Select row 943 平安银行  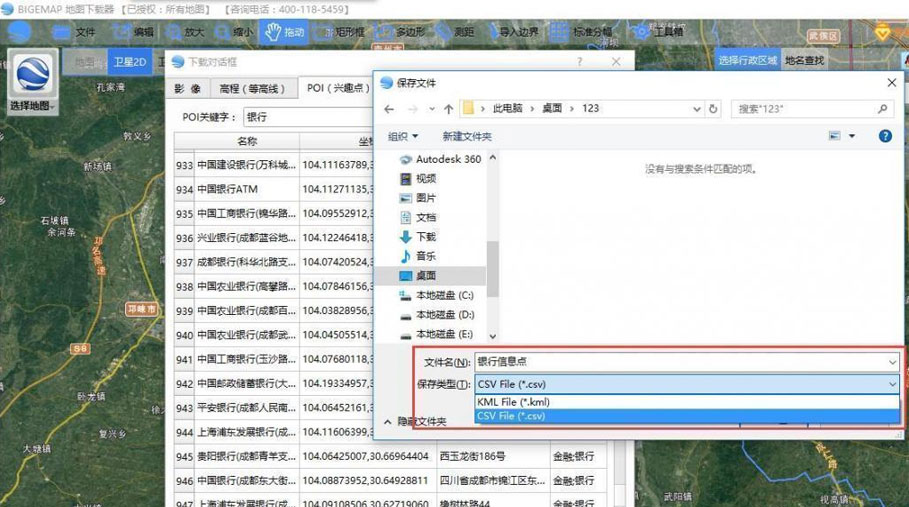coord(274,408)
